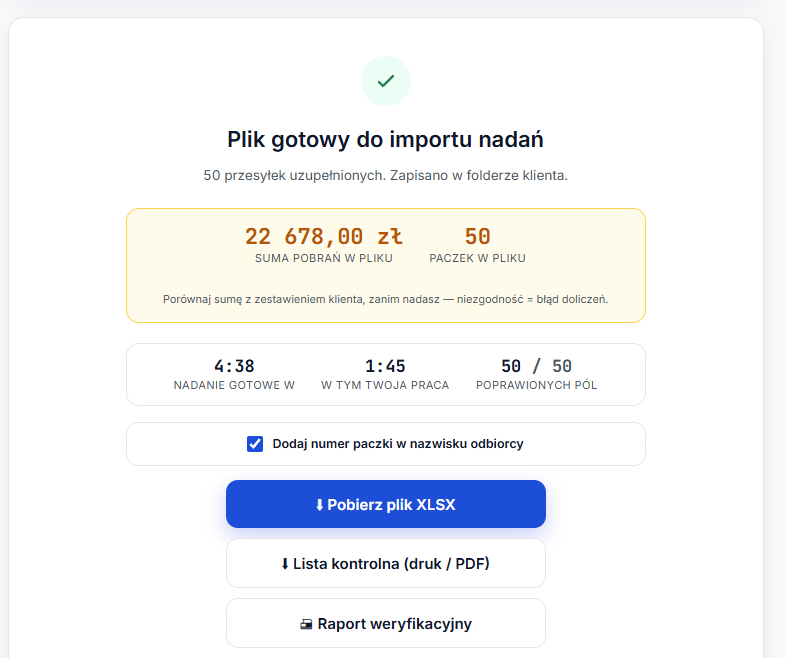The width and height of the screenshot is (786, 658).
Task: Click the Porównaj sumę z zestawieniem warning note
Action: (385, 299)
